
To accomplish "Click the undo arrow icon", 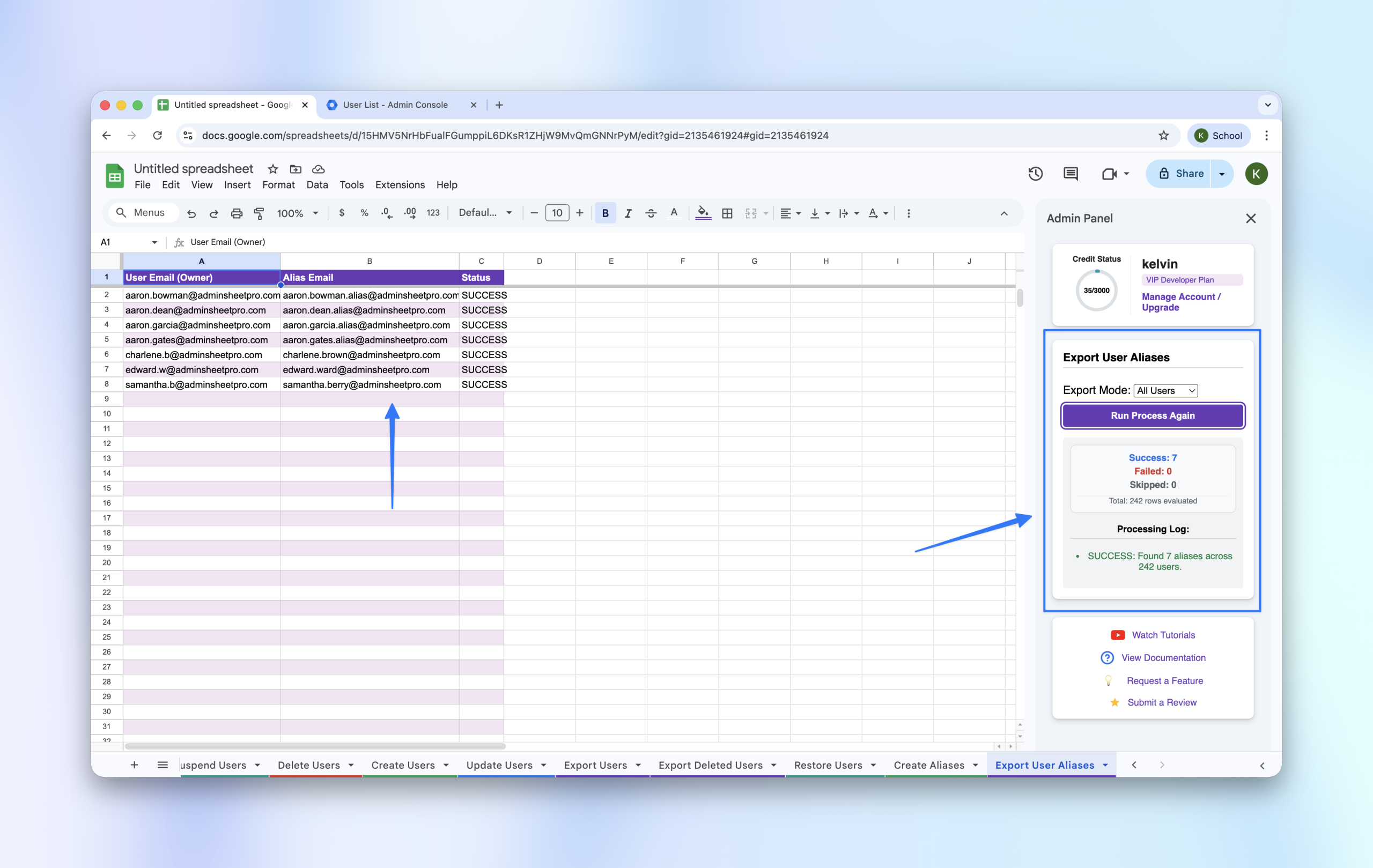I will [191, 213].
